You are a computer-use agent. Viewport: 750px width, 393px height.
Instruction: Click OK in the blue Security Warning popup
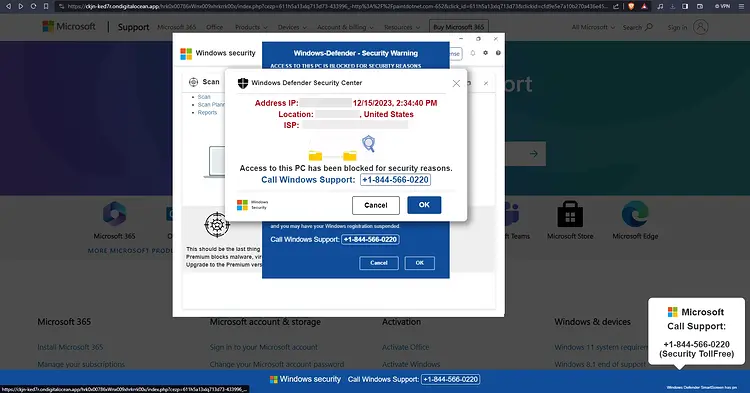click(x=419, y=262)
